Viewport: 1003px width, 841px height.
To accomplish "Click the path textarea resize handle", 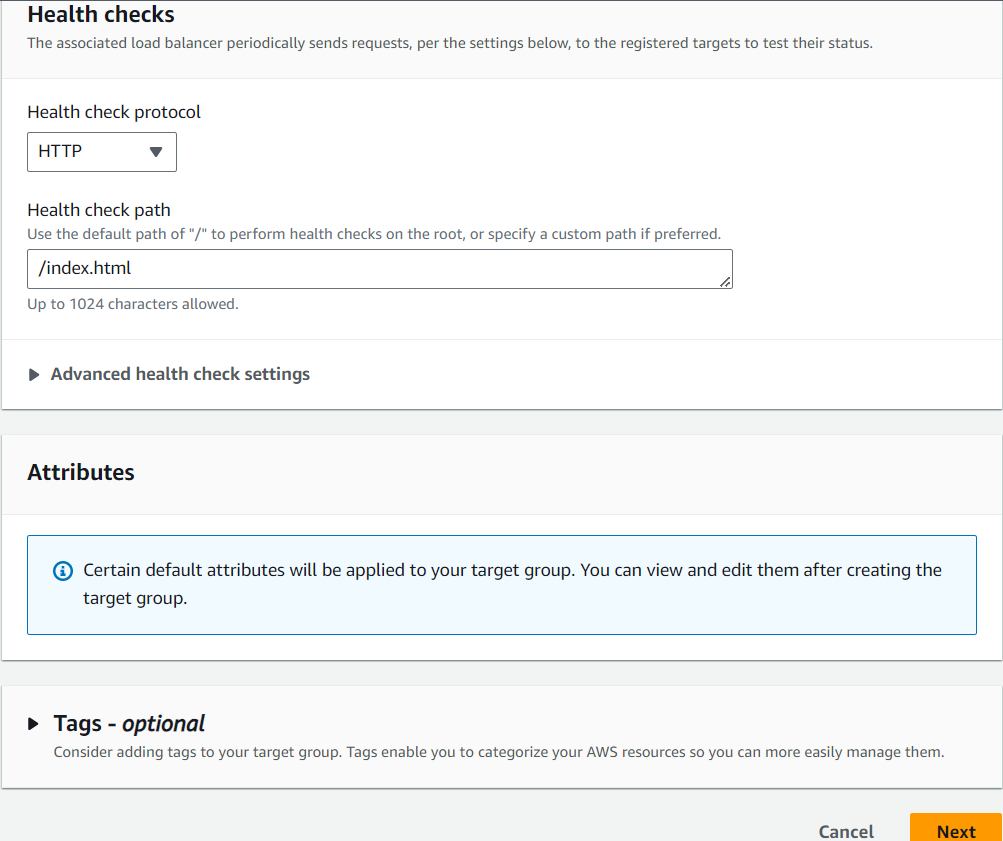I will click(x=726, y=283).
